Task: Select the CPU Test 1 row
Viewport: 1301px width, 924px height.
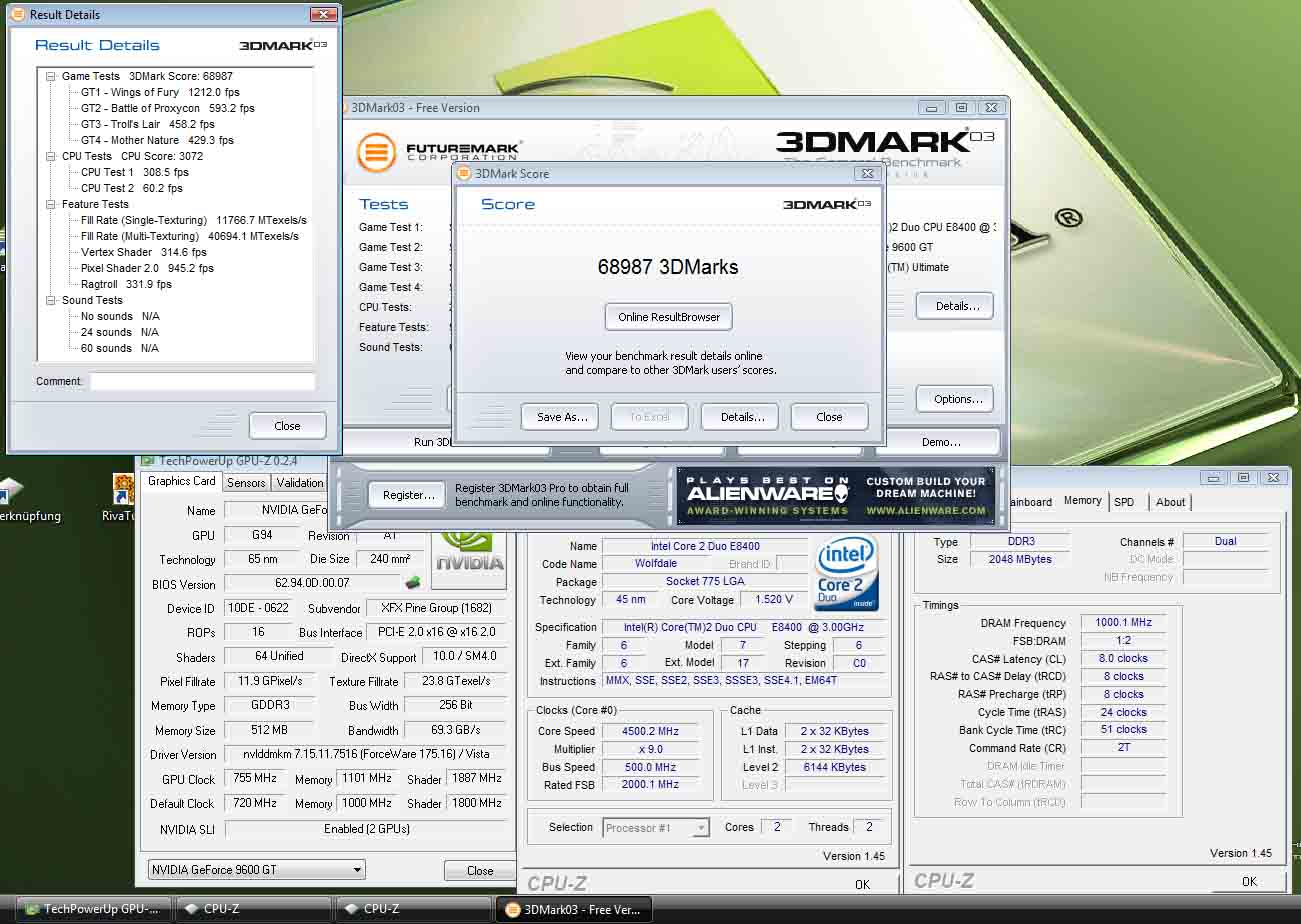Action: tap(135, 172)
